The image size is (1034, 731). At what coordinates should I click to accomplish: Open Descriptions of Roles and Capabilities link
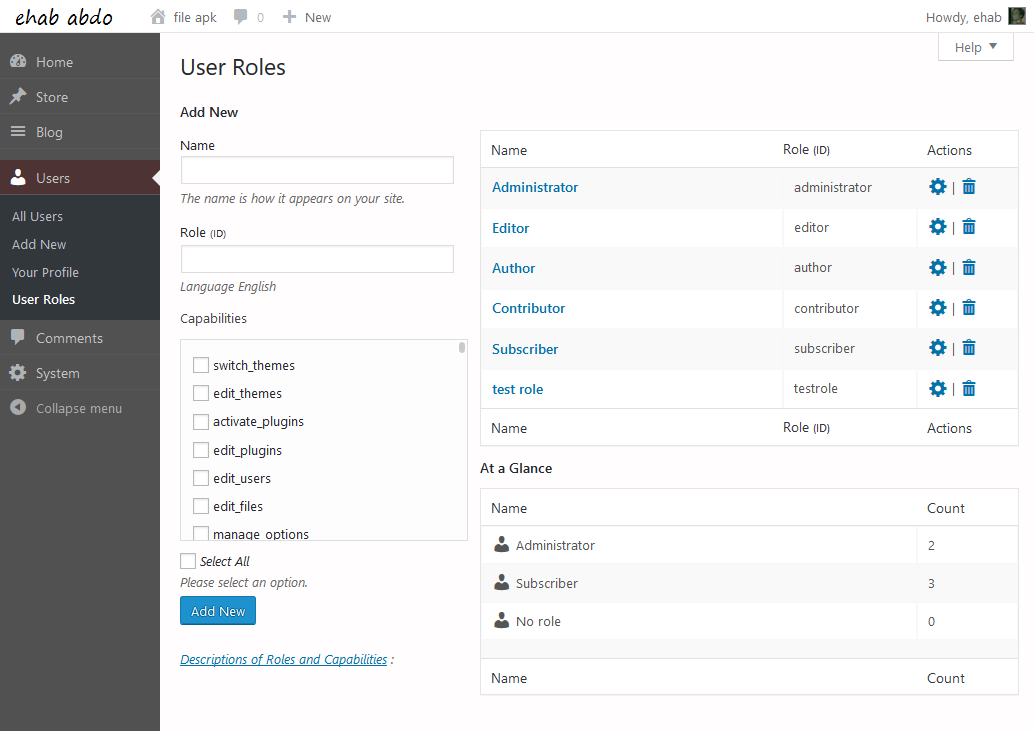coord(284,659)
